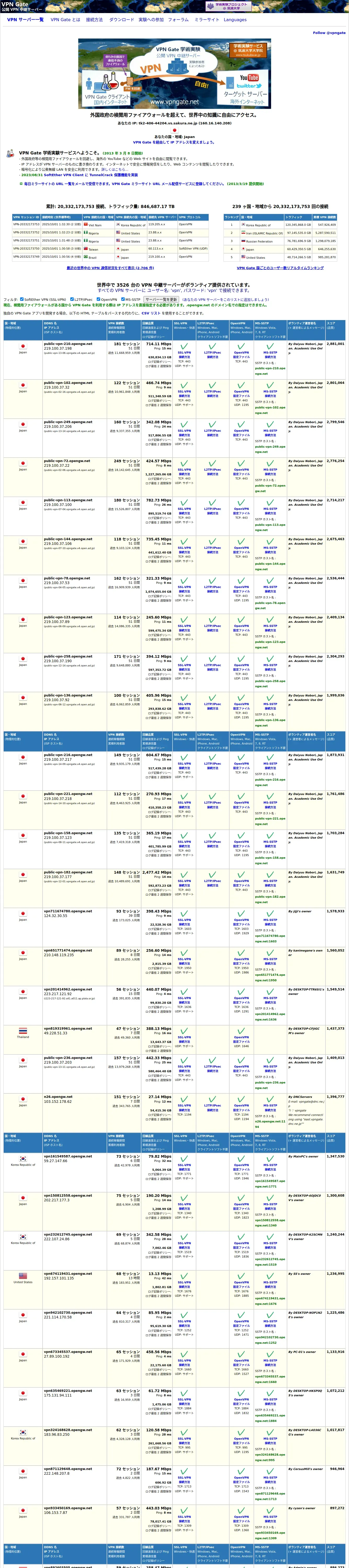
Task: Click the サーバー一覧を更新 button
Action: 161,299
